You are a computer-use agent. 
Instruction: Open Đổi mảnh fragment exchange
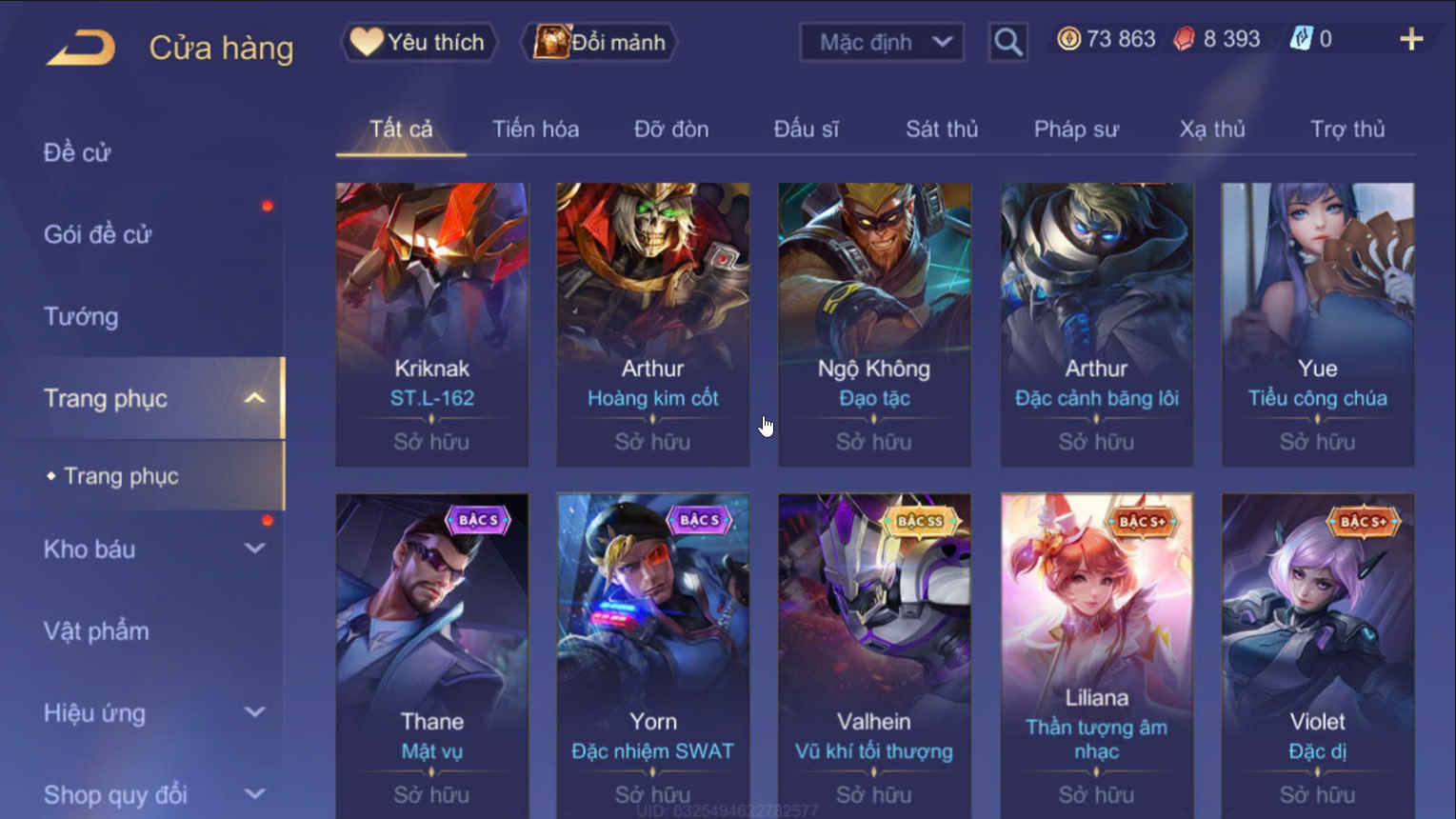(599, 42)
